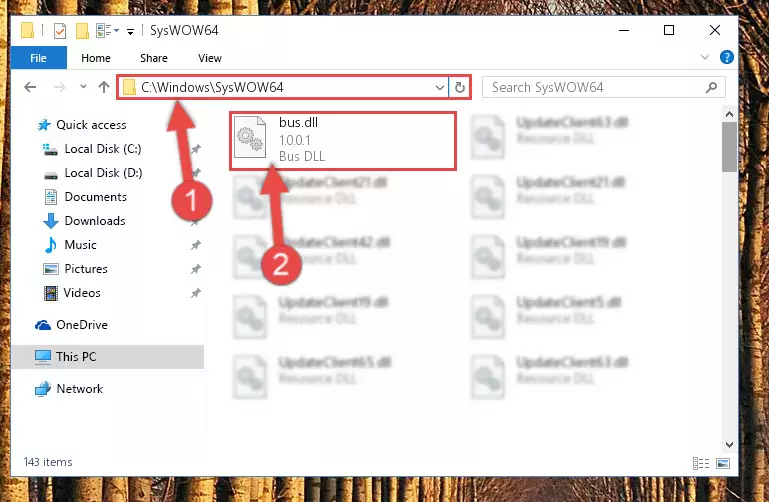
Task: Click the pin icon next to Pictures
Action: (196, 269)
